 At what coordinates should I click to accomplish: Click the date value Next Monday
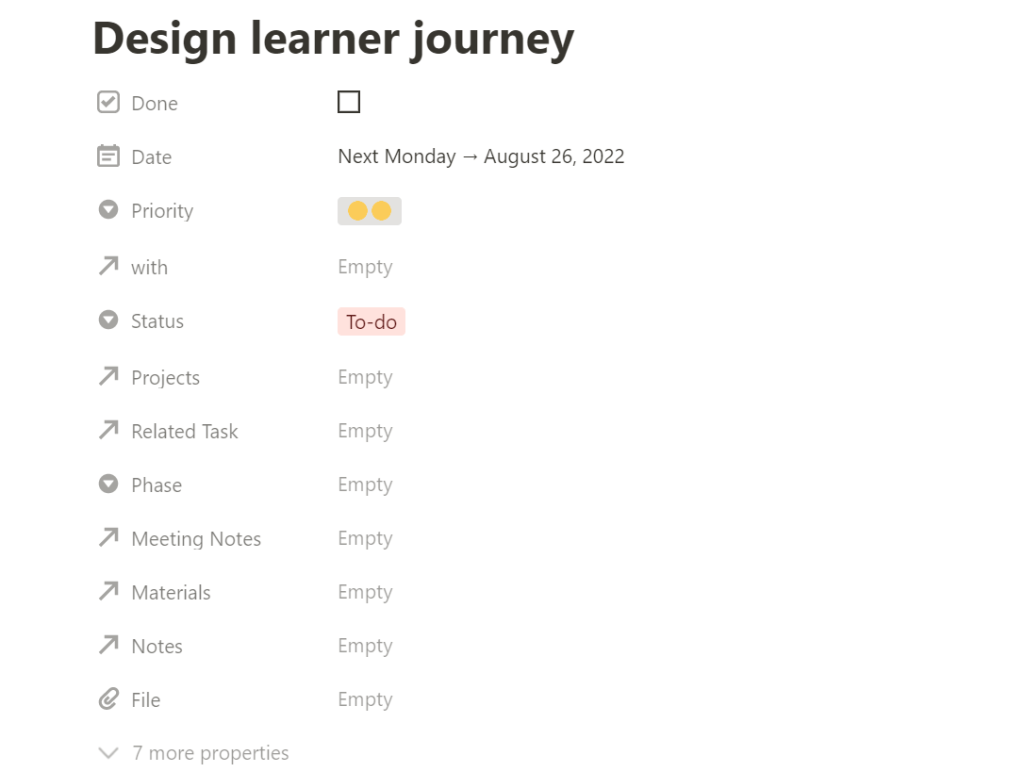pos(396,157)
